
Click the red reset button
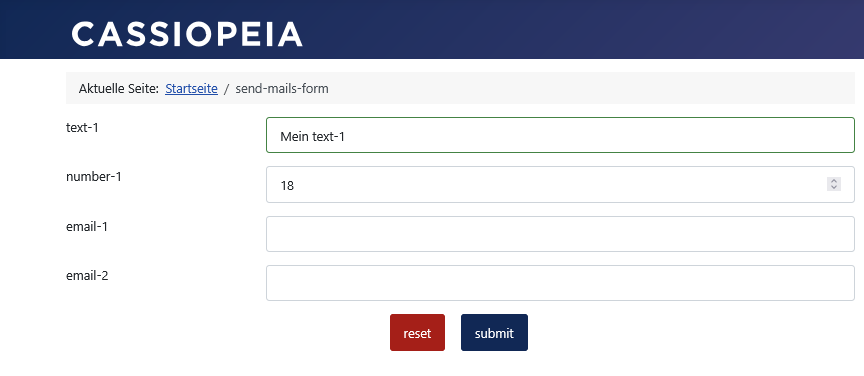tap(417, 332)
